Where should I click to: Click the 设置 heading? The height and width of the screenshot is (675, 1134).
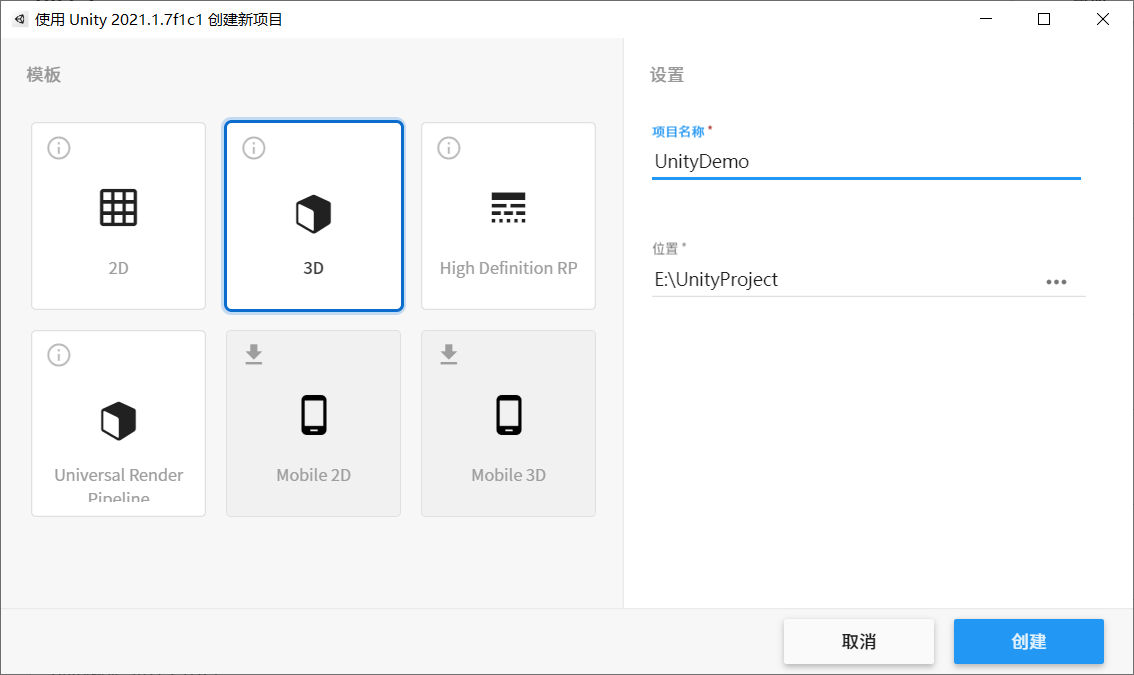[x=667, y=75]
